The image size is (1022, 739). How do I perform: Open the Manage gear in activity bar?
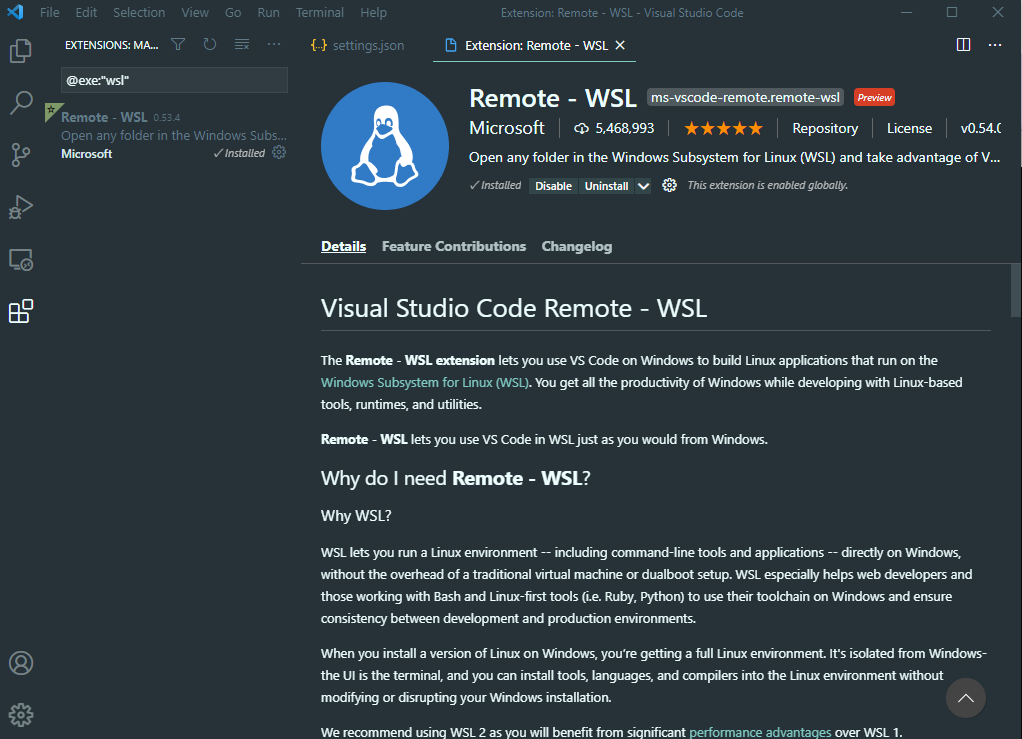pyautogui.click(x=21, y=715)
